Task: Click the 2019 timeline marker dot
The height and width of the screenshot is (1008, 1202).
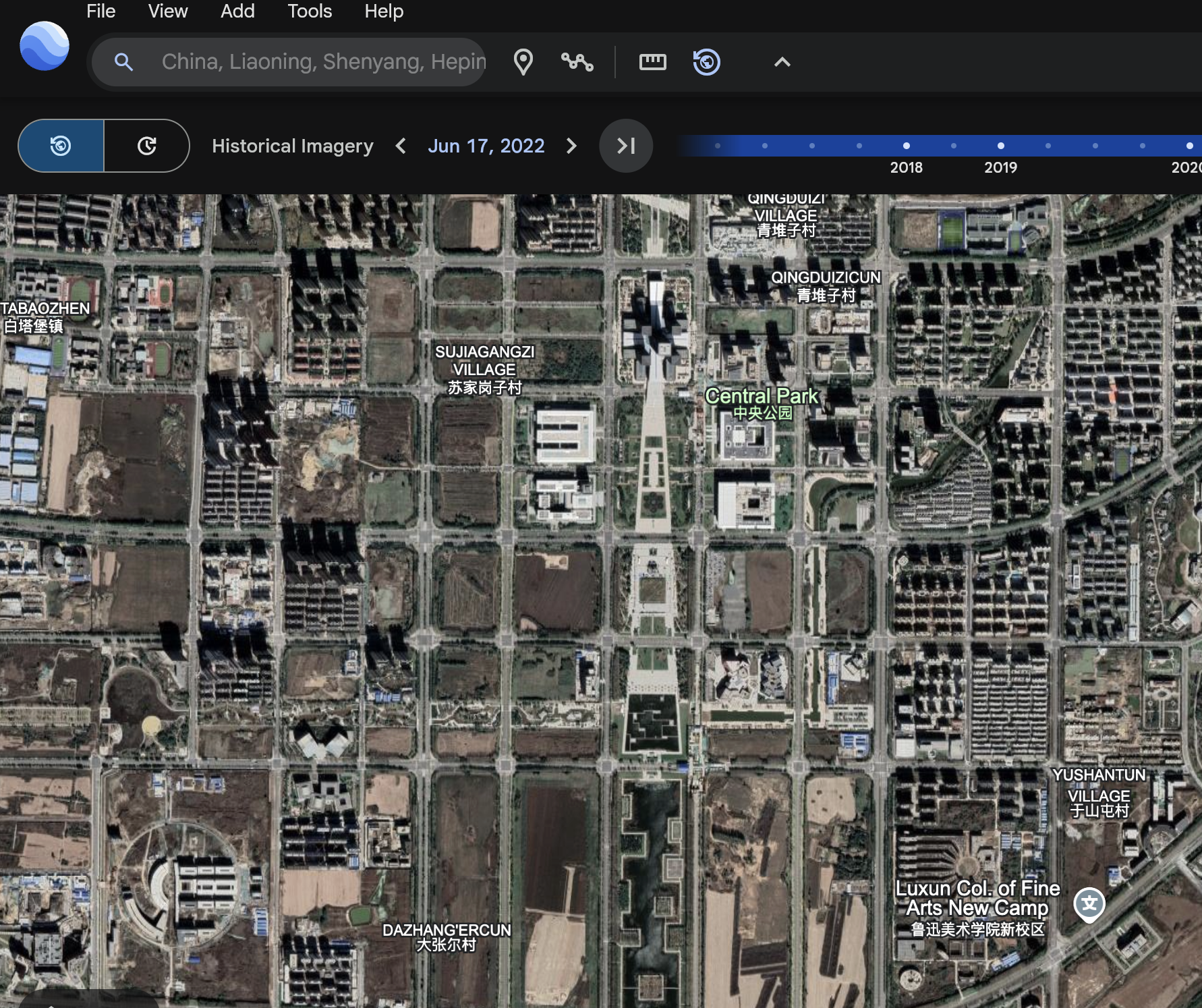Action: click(x=1000, y=146)
